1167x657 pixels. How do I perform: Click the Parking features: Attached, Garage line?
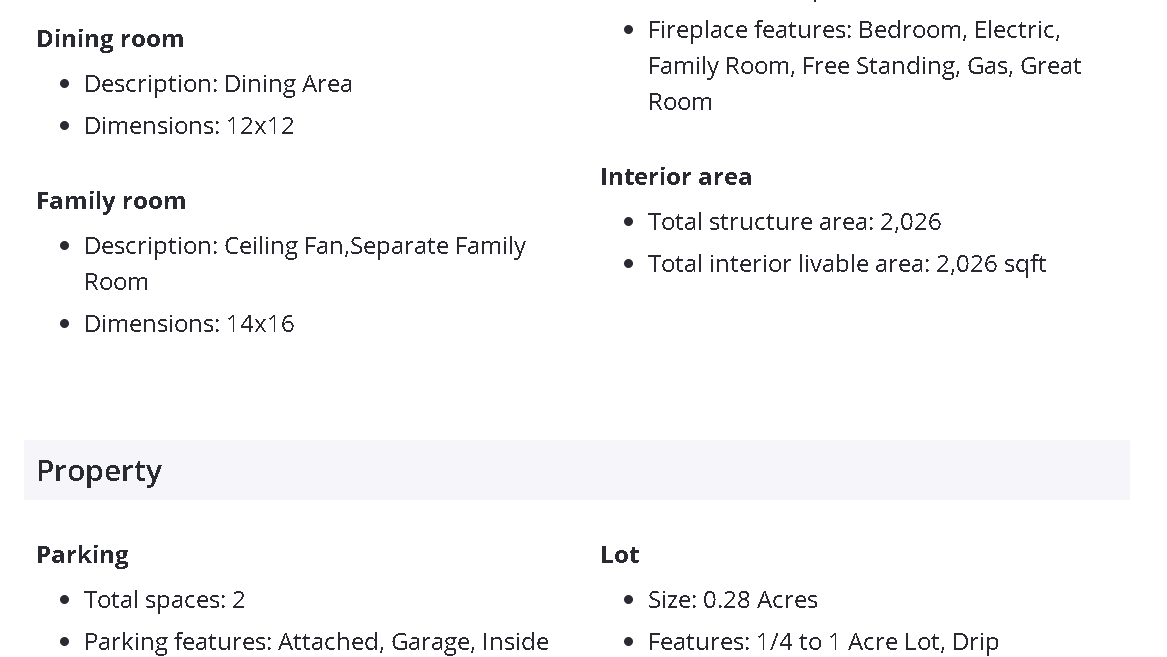point(316,641)
